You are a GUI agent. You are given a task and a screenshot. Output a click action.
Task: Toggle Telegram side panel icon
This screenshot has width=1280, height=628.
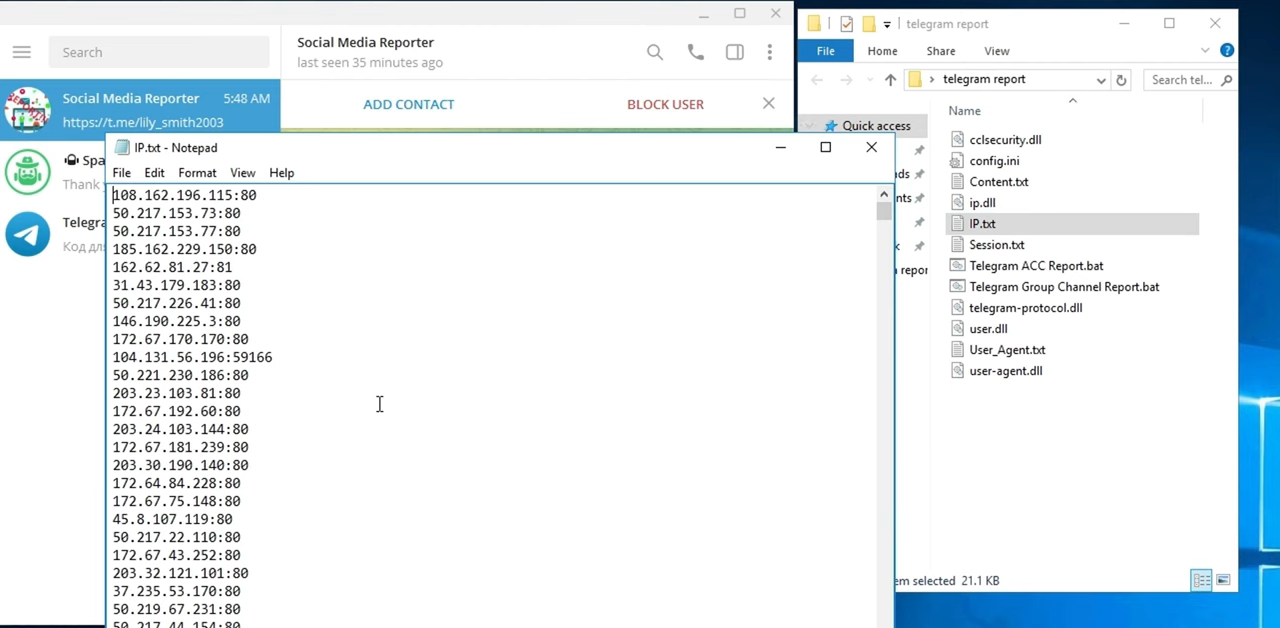click(x=735, y=52)
